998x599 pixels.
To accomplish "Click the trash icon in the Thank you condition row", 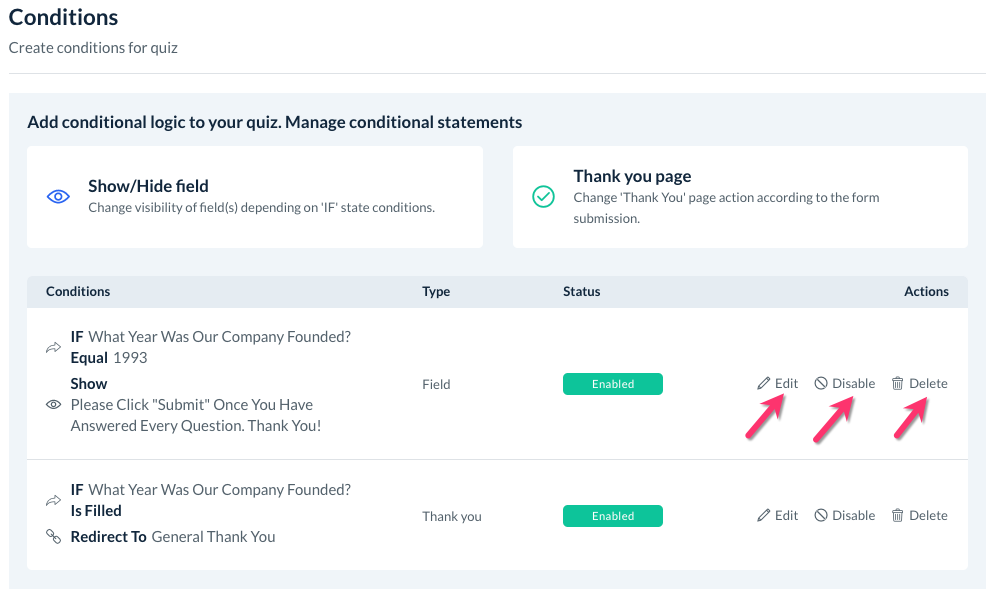I will (898, 516).
